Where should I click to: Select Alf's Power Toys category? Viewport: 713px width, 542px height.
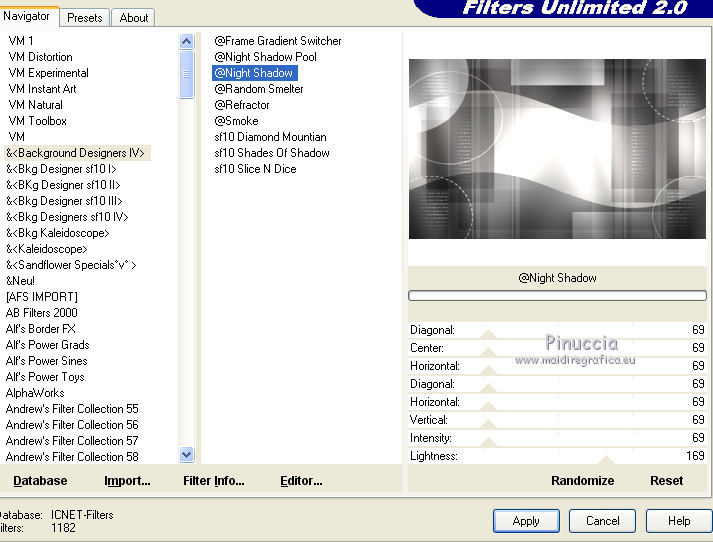[45, 376]
